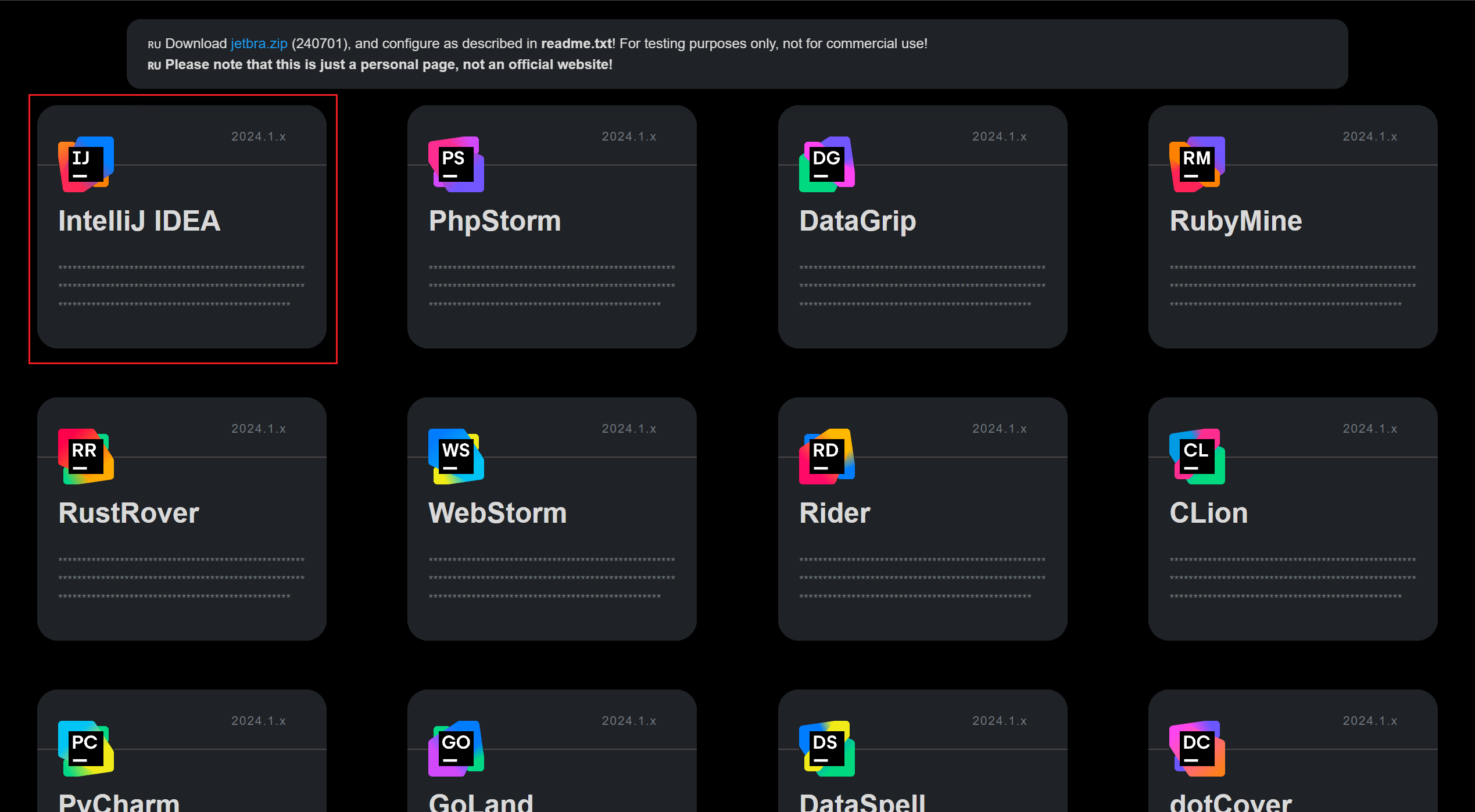Click the DataGrip DG logo icon
The height and width of the screenshot is (812, 1475).
pyautogui.click(x=827, y=164)
